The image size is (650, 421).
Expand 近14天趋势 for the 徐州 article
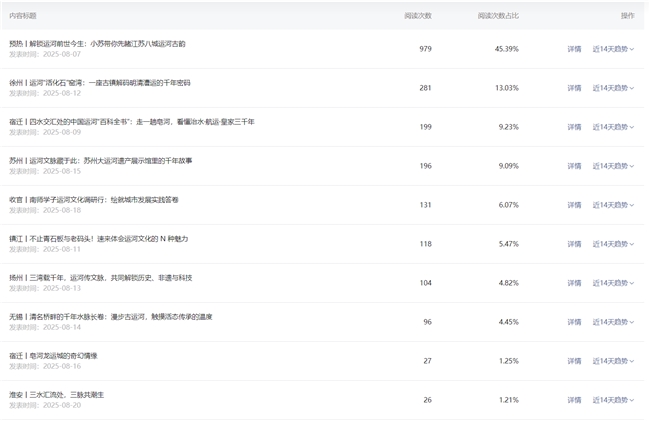[x=613, y=88]
